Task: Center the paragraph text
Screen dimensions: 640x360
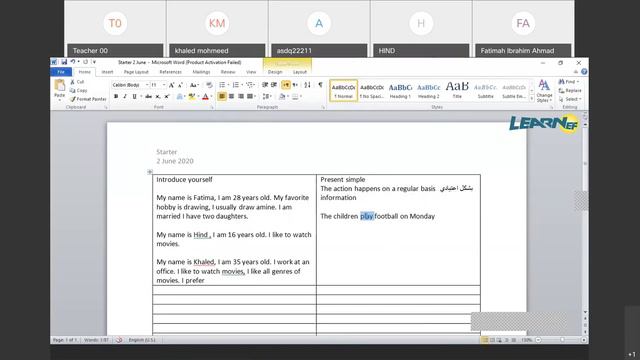Action: click(231, 97)
